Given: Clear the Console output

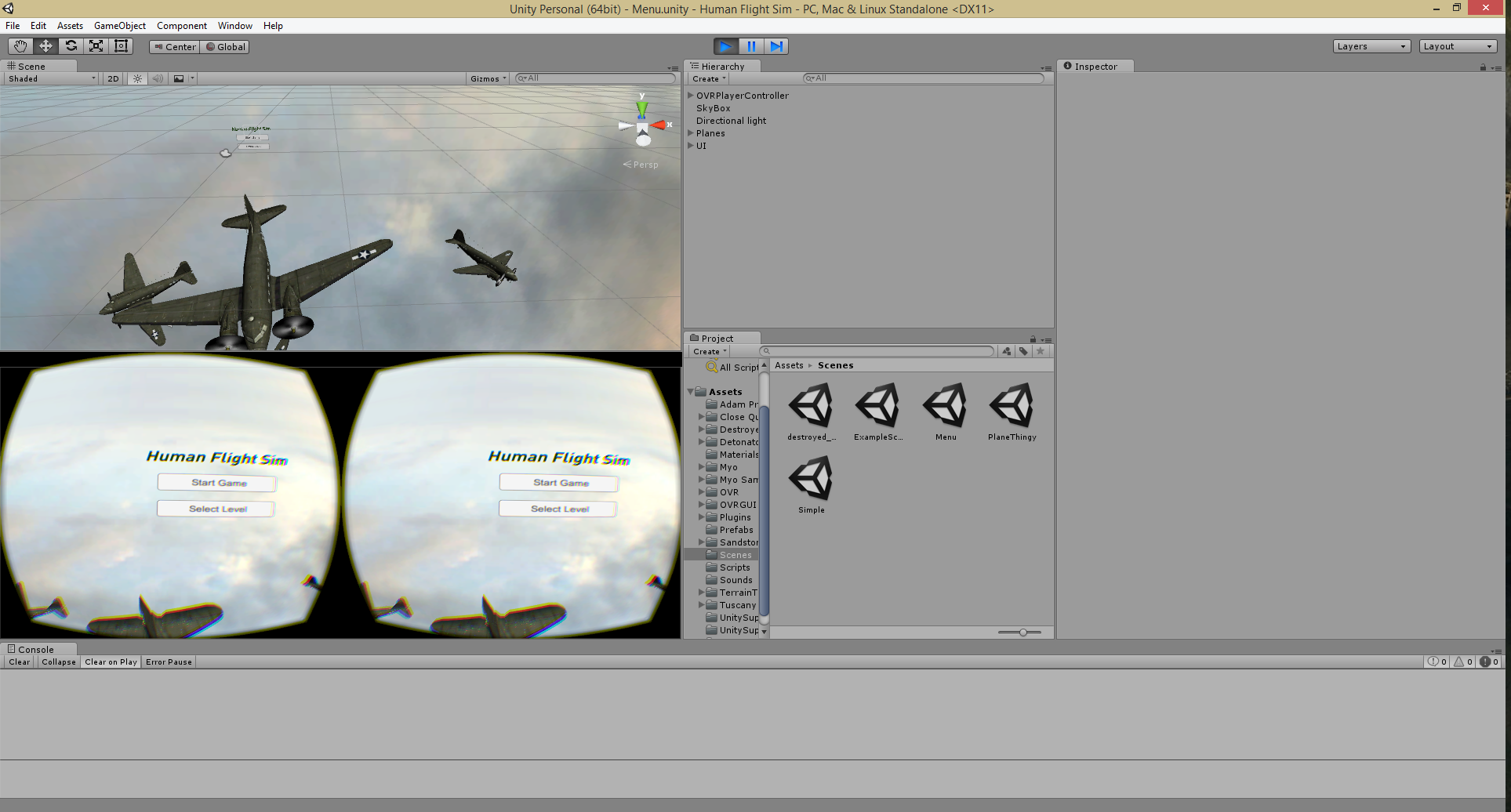Looking at the screenshot, I should pyautogui.click(x=20, y=662).
